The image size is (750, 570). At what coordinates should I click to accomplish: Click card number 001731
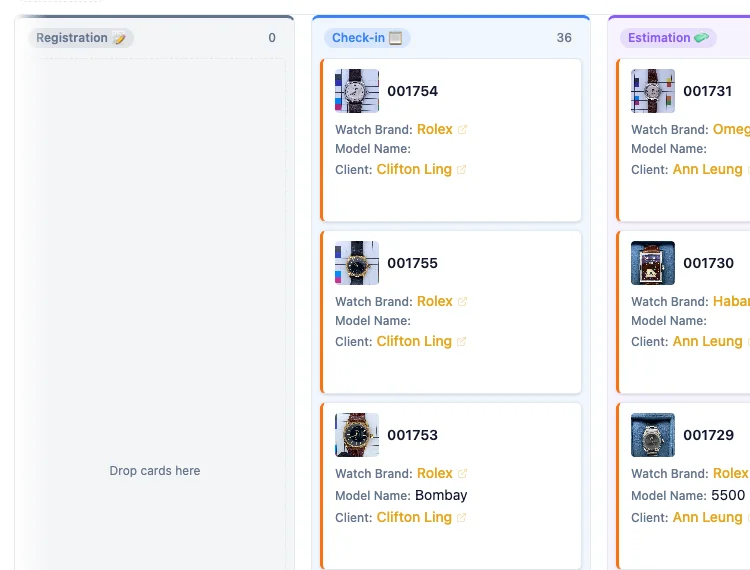click(707, 91)
